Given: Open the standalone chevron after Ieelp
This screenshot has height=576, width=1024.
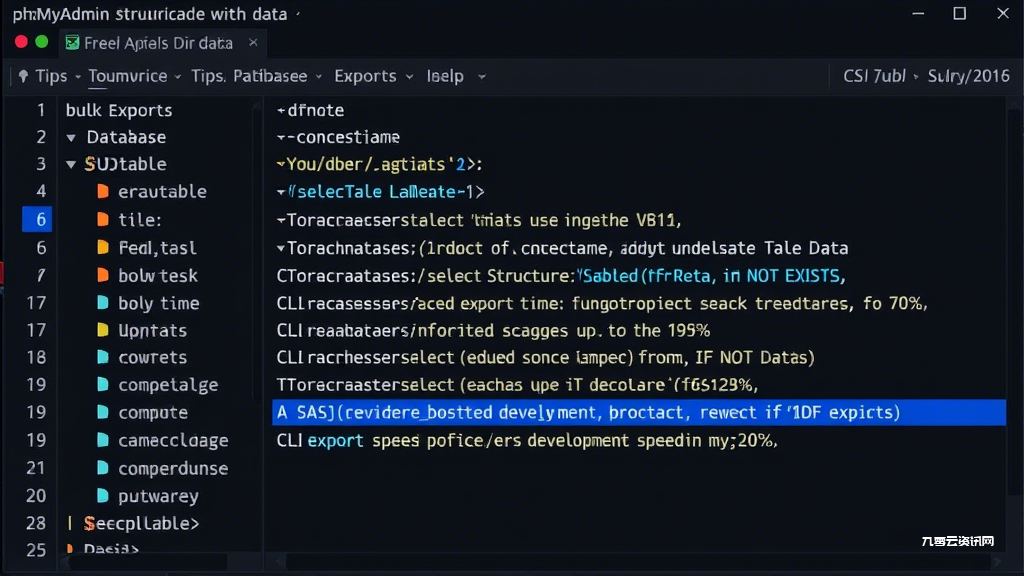Looking at the screenshot, I should pos(482,76).
